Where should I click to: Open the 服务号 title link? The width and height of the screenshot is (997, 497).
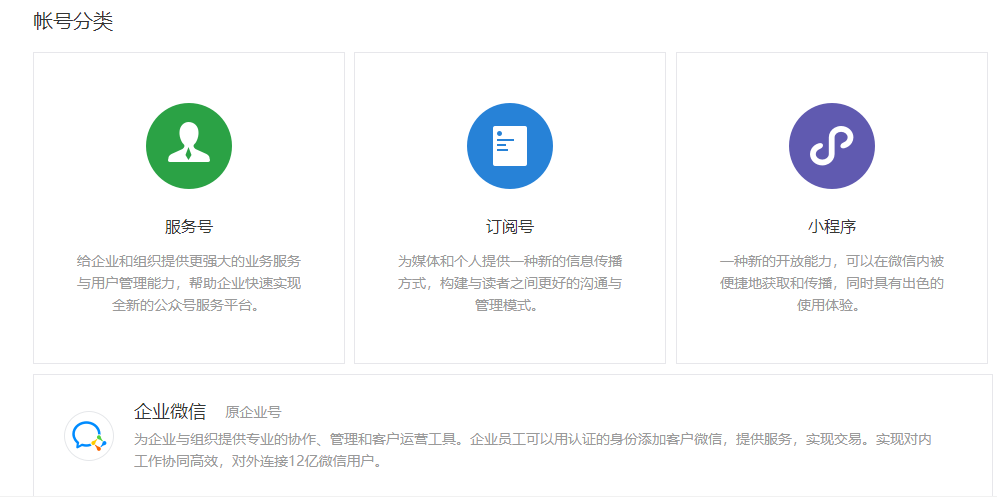189,227
